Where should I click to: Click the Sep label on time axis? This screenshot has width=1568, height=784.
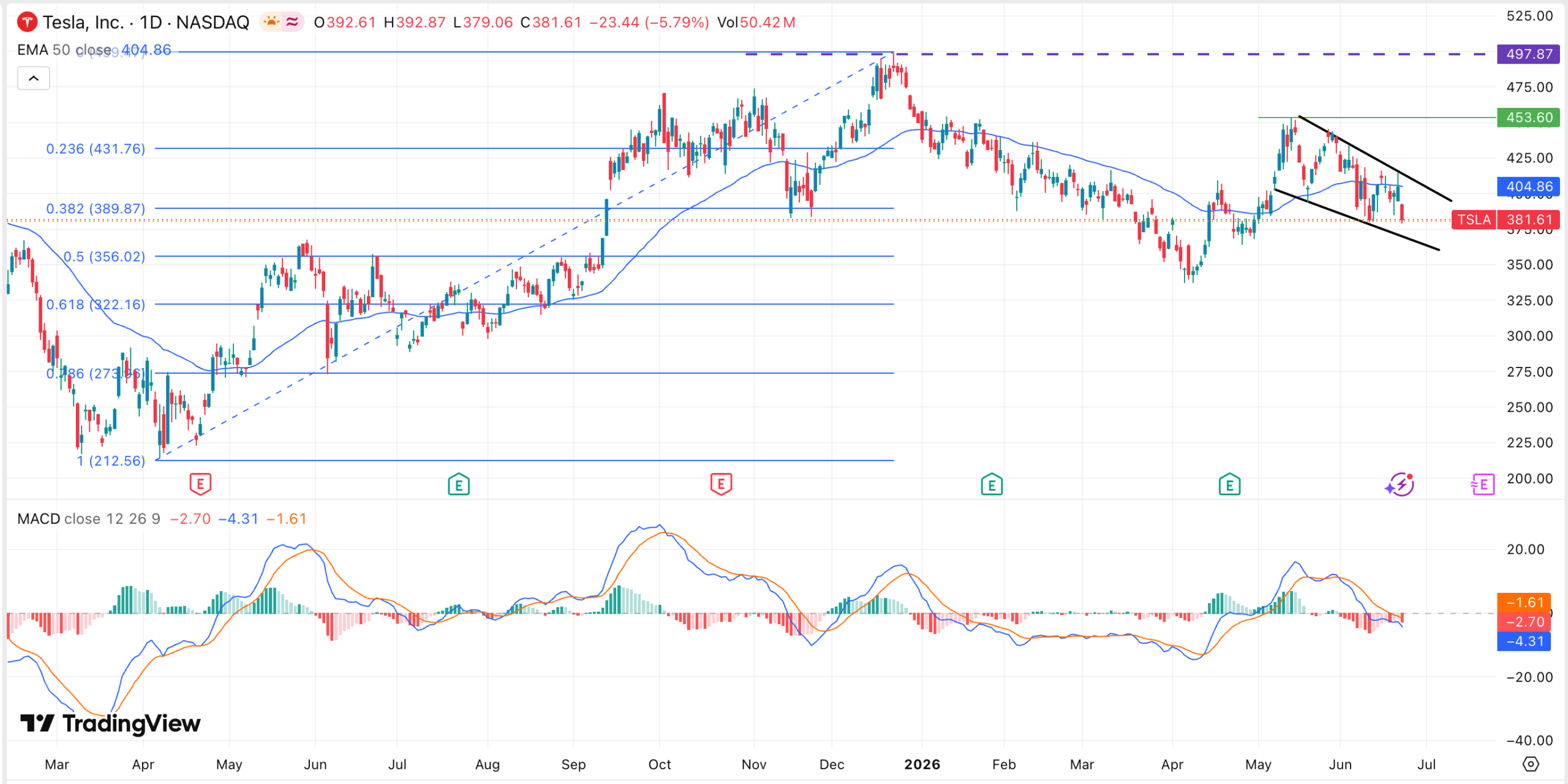coord(573,764)
